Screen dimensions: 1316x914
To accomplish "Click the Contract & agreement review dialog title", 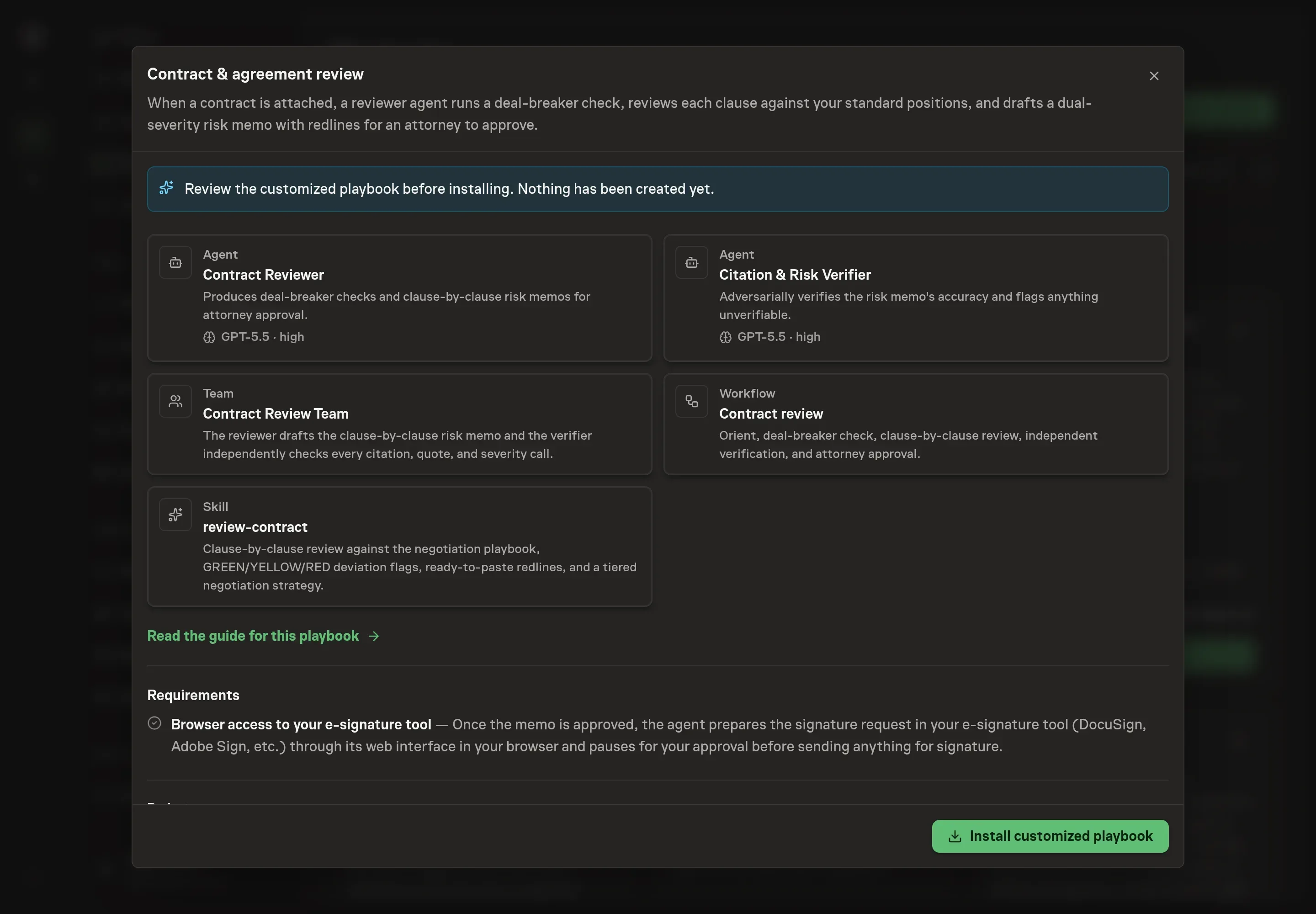I will pyautogui.click(x=255, y=74).
